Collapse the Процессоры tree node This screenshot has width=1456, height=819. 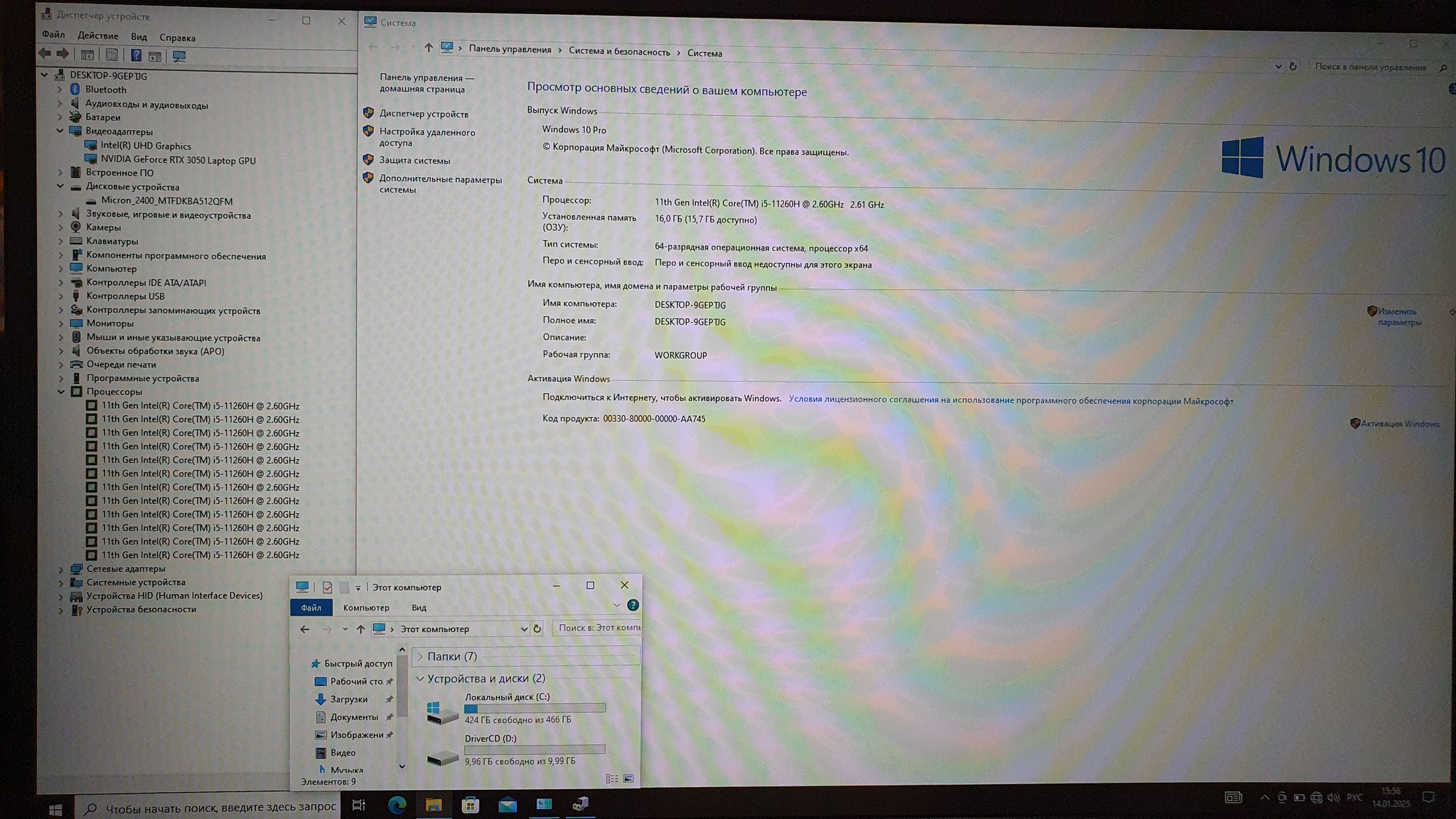pyautogui.click(x=61, y=392)
